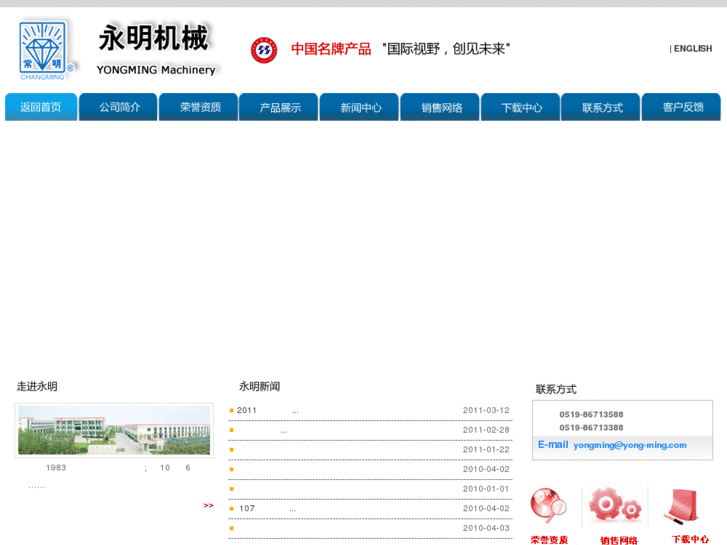Click the 走进永明 section heading
The image size is (727, 545).
[x=37, y=386]
